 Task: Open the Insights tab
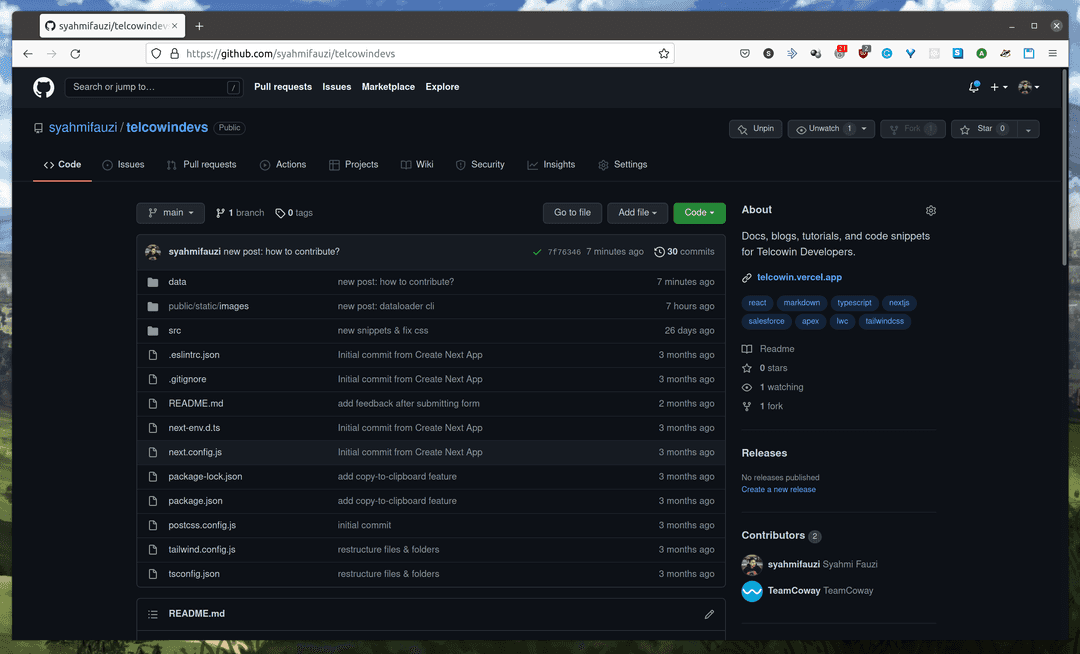tap(551, 165)
